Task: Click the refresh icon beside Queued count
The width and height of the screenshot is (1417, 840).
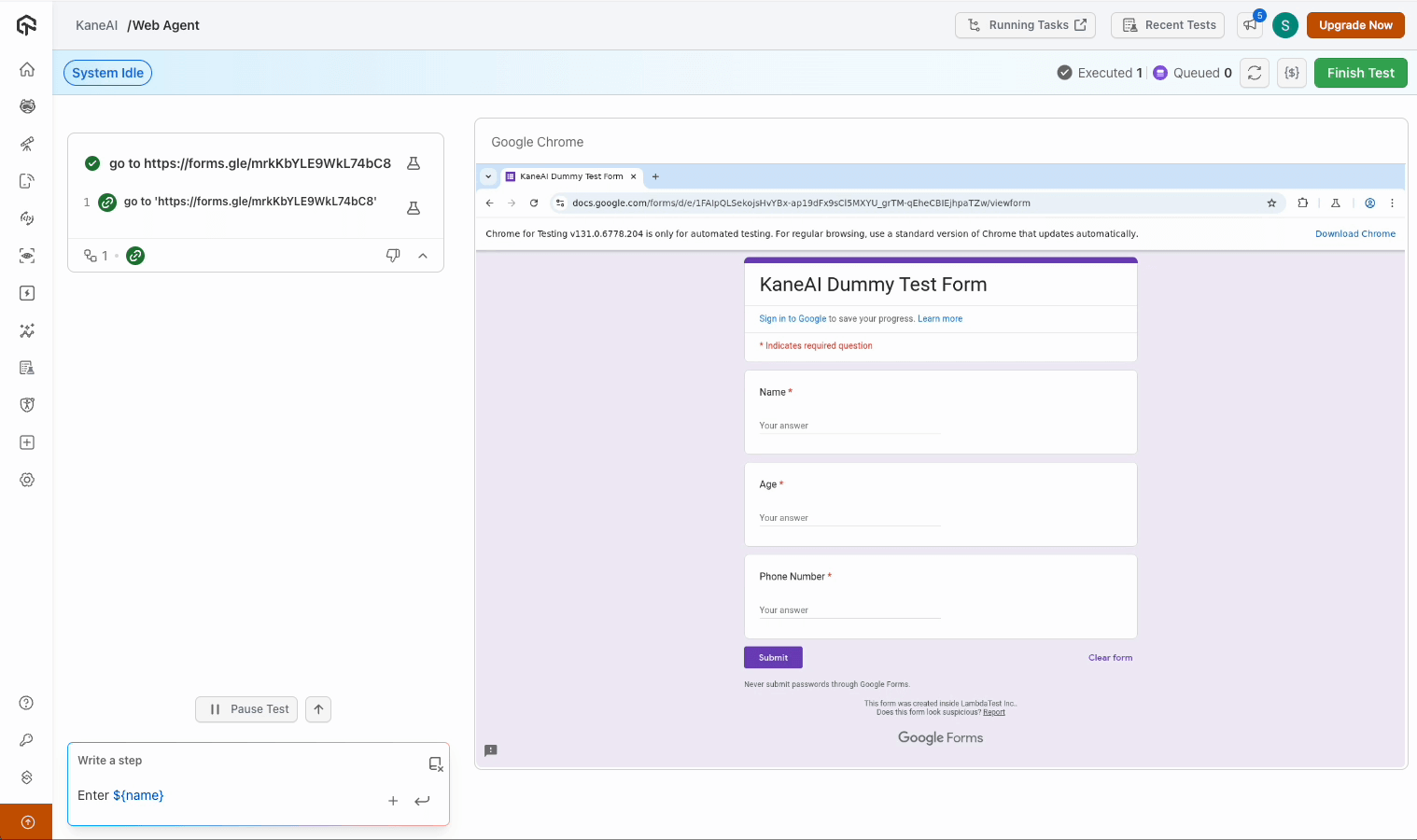Action: [x=1255, y=73]
